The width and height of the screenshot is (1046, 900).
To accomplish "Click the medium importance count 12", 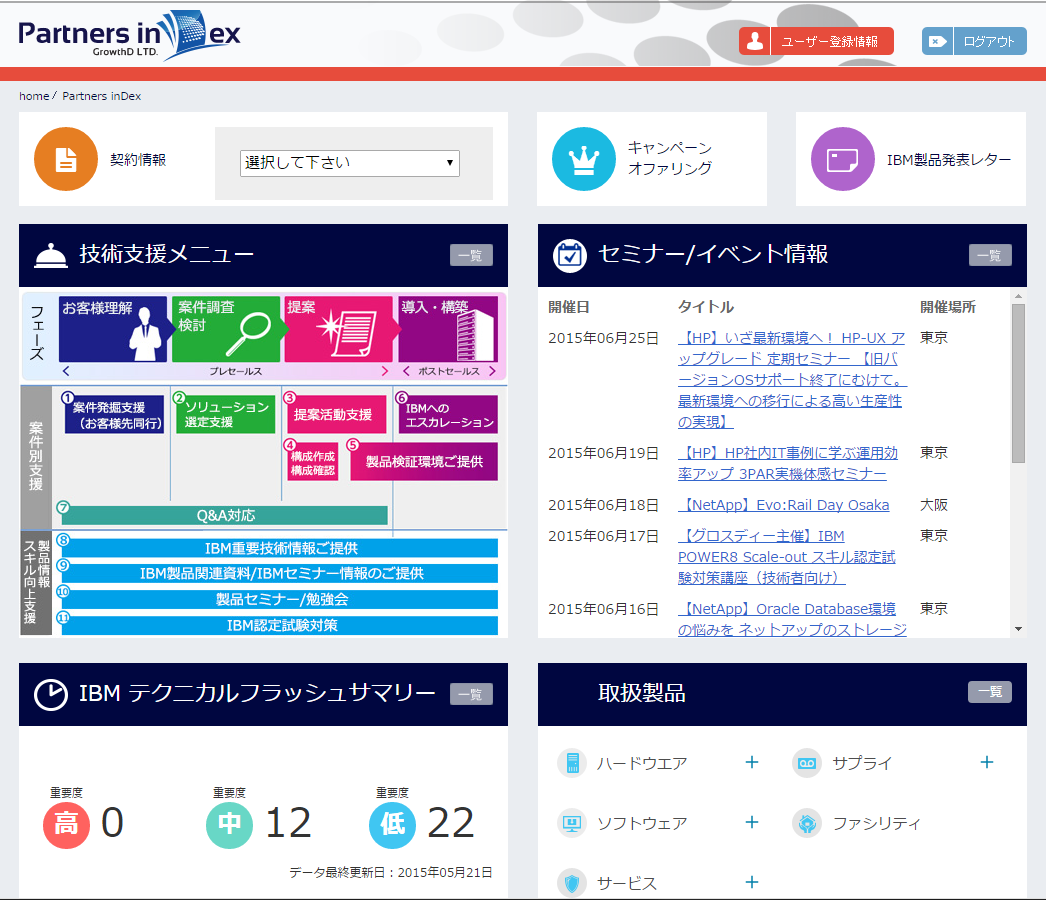I will click(288, 823).
